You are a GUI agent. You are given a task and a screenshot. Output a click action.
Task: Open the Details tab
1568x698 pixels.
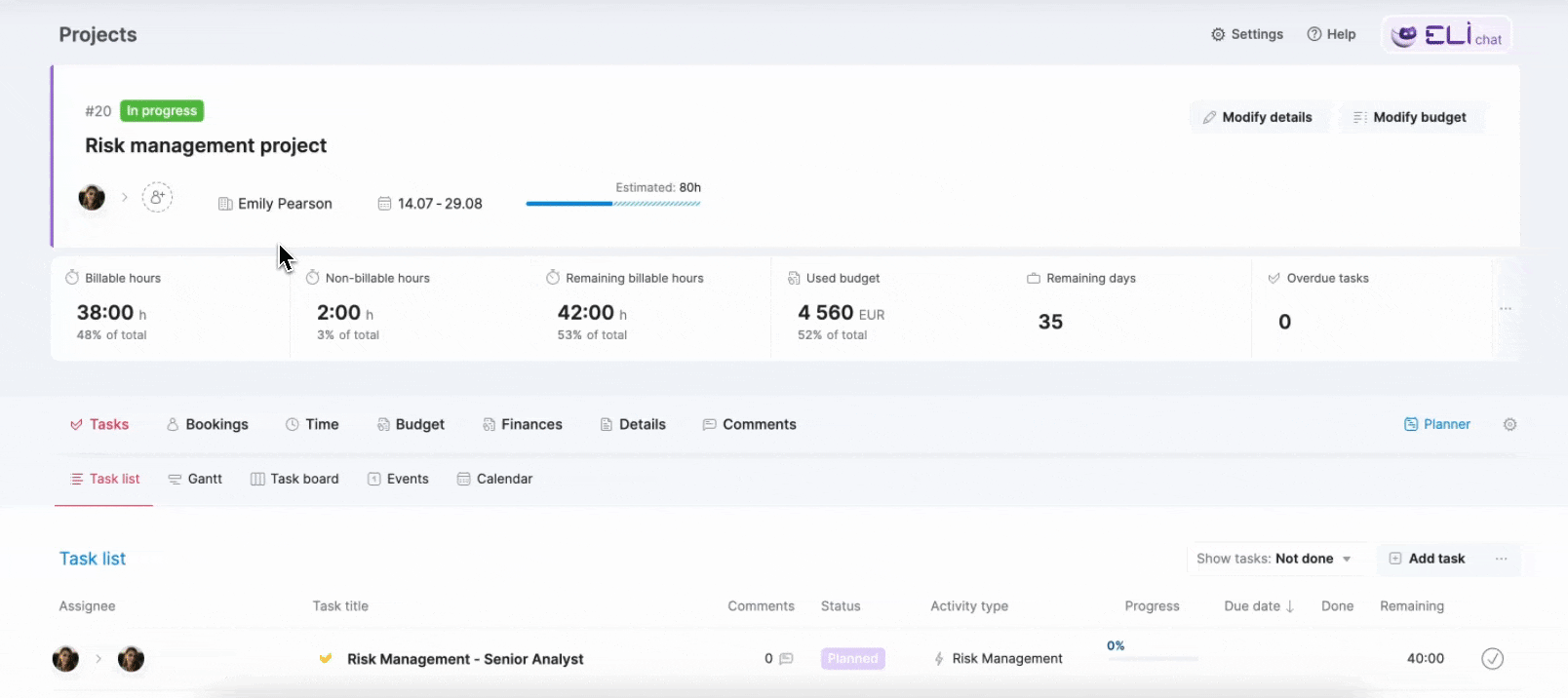[633, 424]
